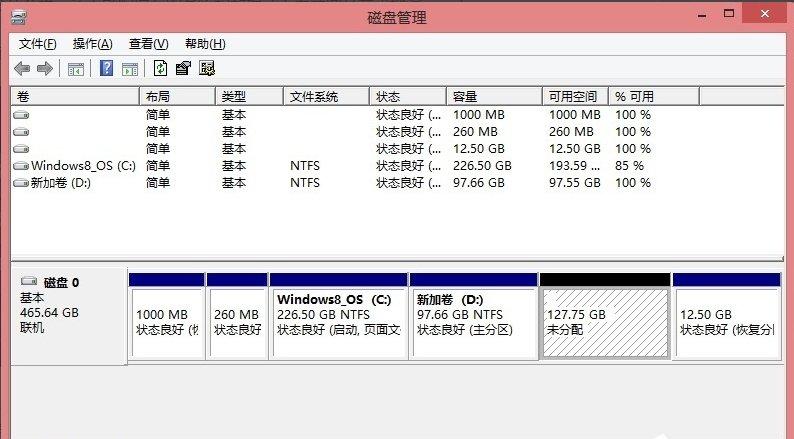The image size is (794, 439).
Task: Click the Refresh toolbar icon with green arrows
Action: pyautogui.click(x=161, y=68)
